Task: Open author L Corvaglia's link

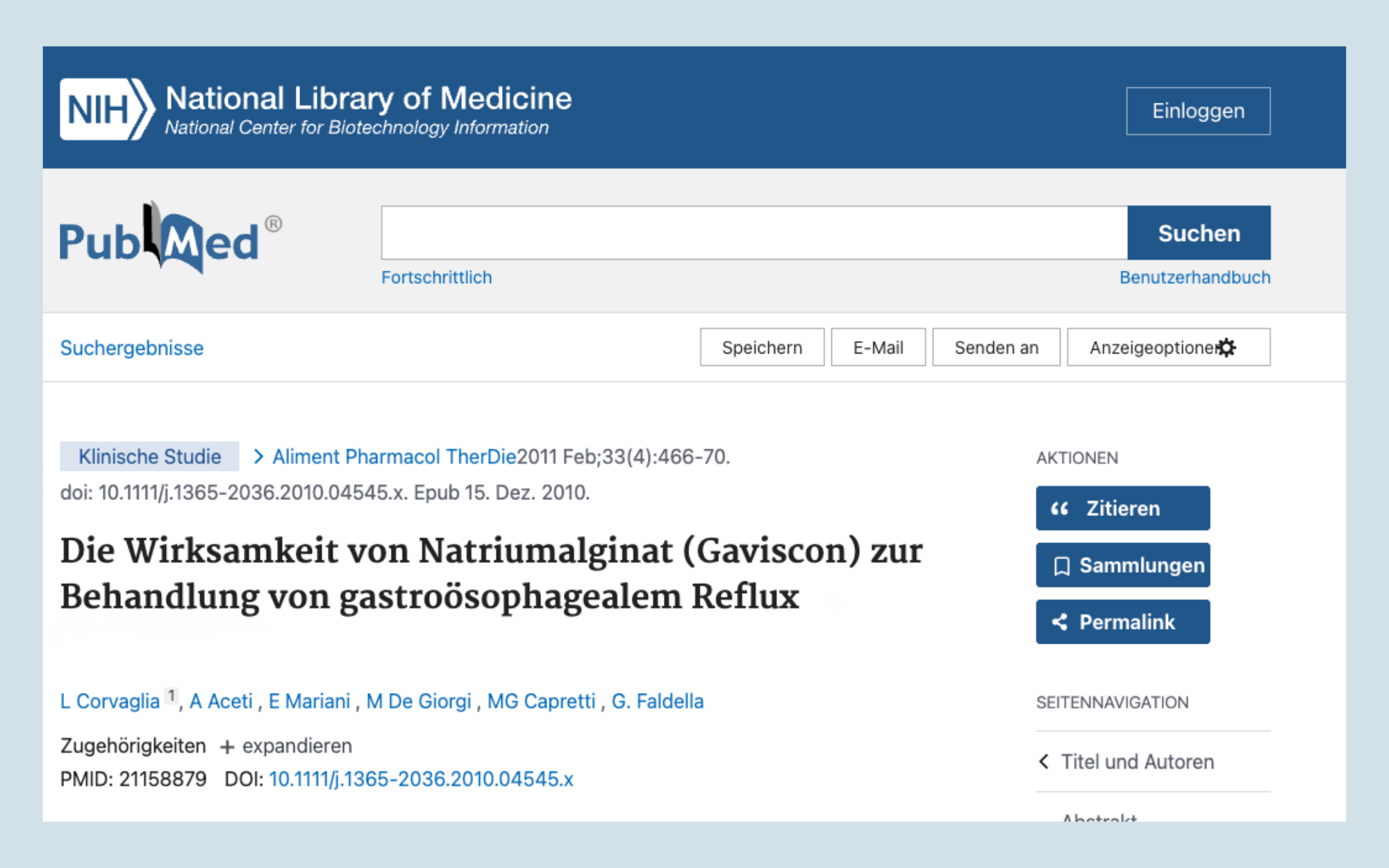Action: 110,701
